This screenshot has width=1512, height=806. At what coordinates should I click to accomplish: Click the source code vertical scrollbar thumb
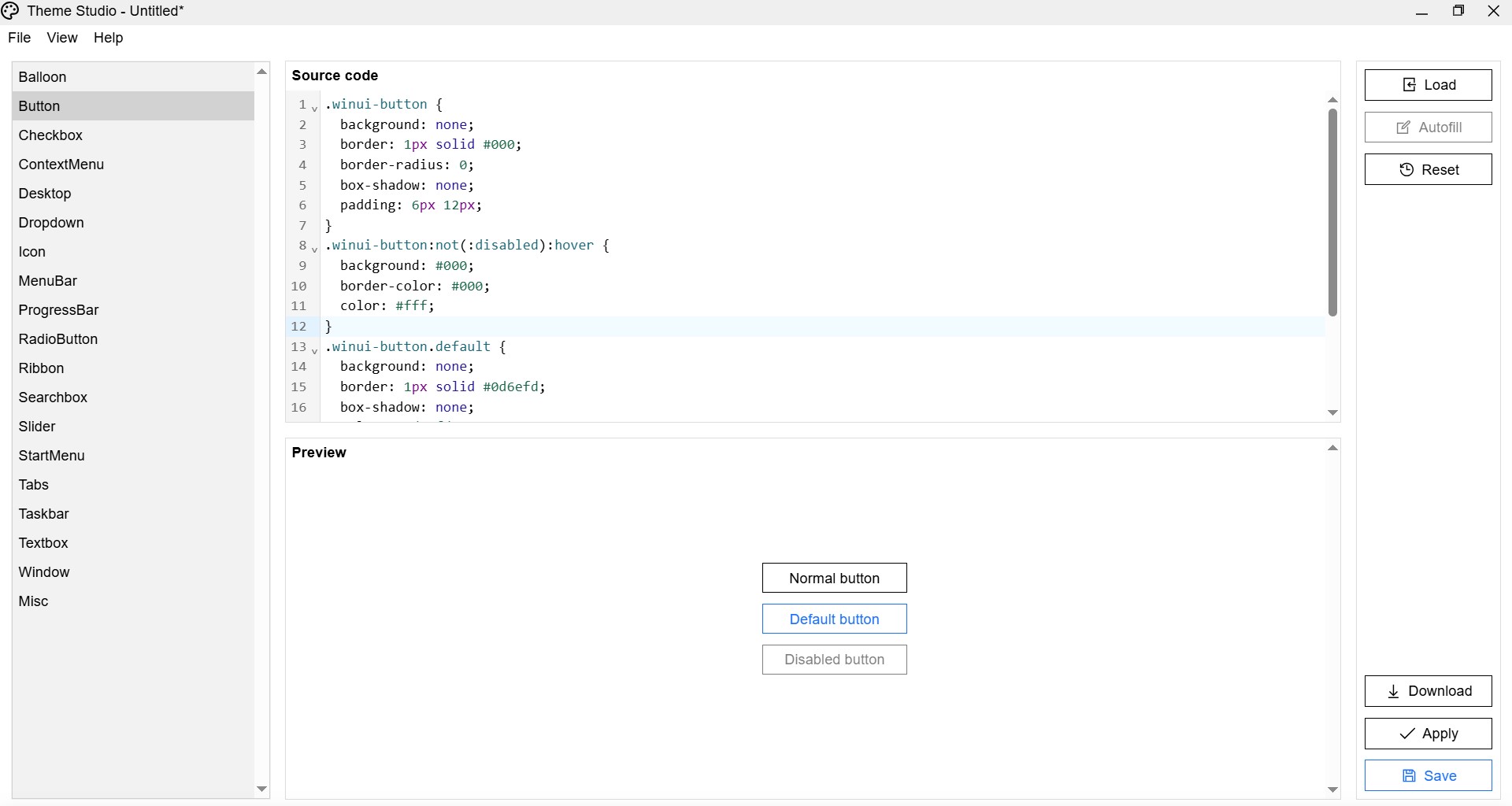[1332, 213]
